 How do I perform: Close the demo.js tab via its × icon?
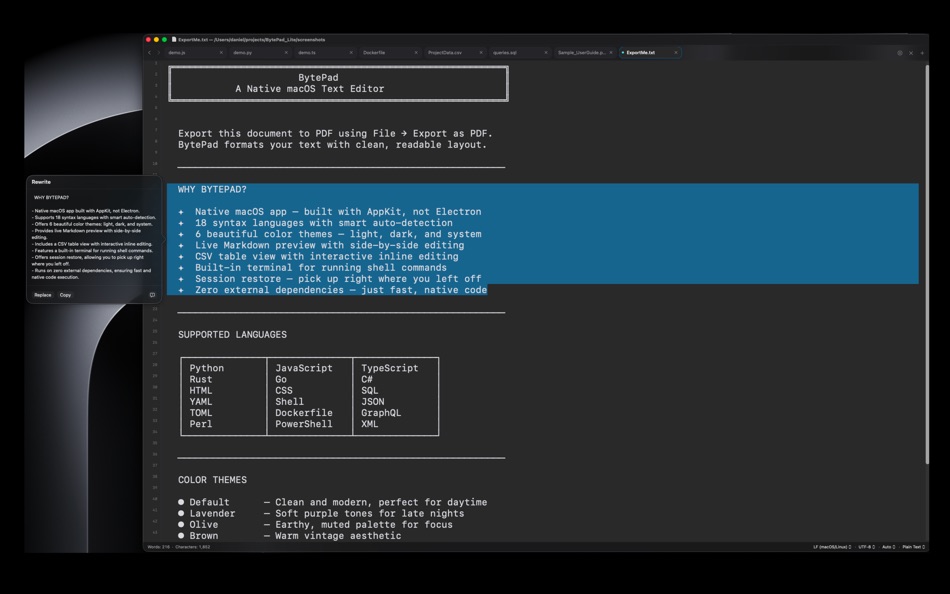tap(221, 52)
